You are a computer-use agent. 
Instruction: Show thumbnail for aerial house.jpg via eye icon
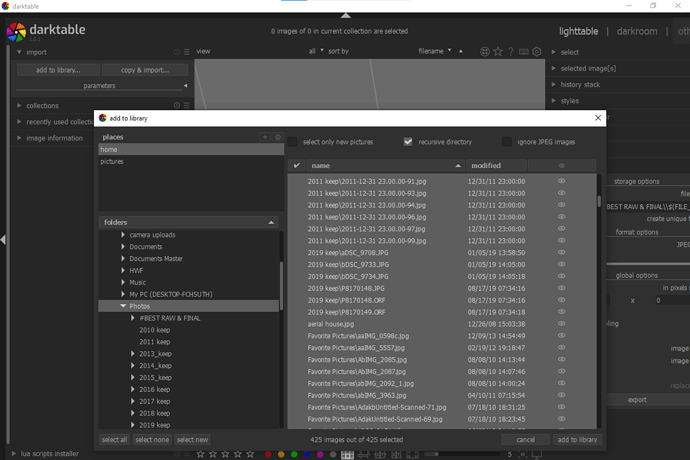[x=561, y=324]
